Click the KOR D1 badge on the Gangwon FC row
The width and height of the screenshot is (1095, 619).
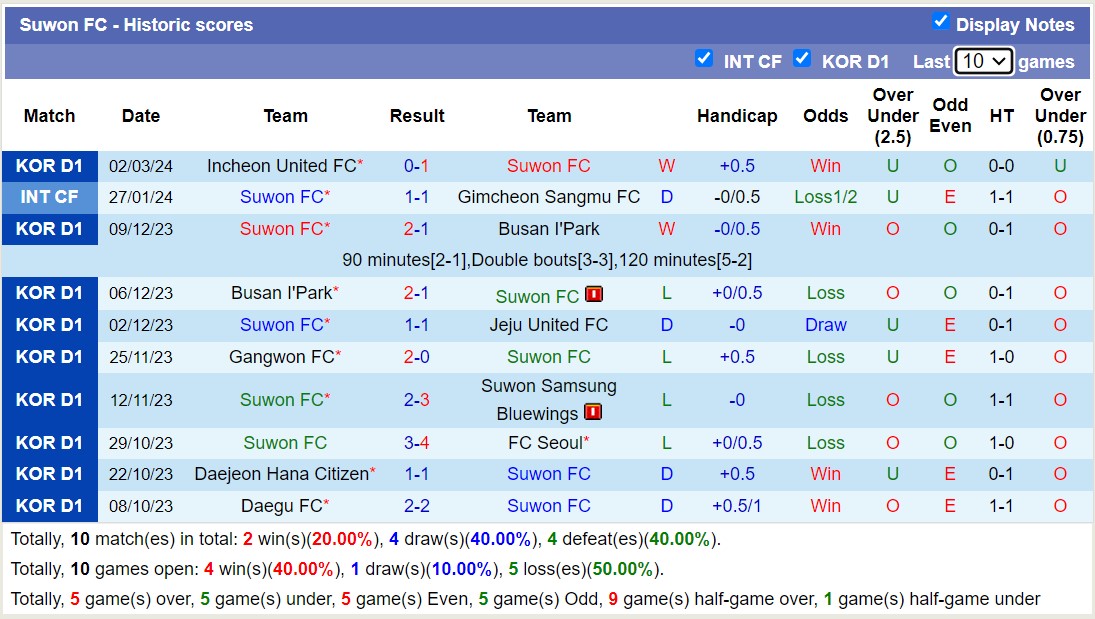click(x=50, y=357)
